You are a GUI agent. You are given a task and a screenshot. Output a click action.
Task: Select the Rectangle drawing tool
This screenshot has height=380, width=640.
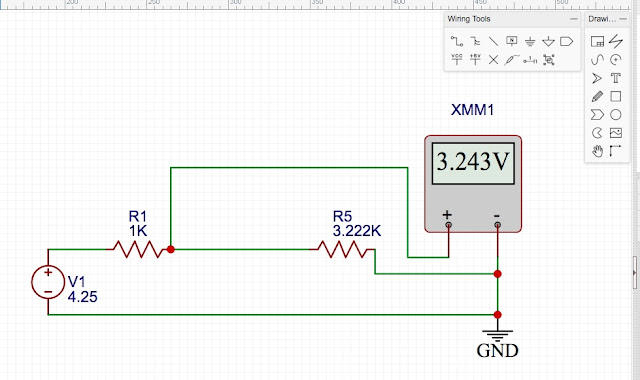pos(616,96)
